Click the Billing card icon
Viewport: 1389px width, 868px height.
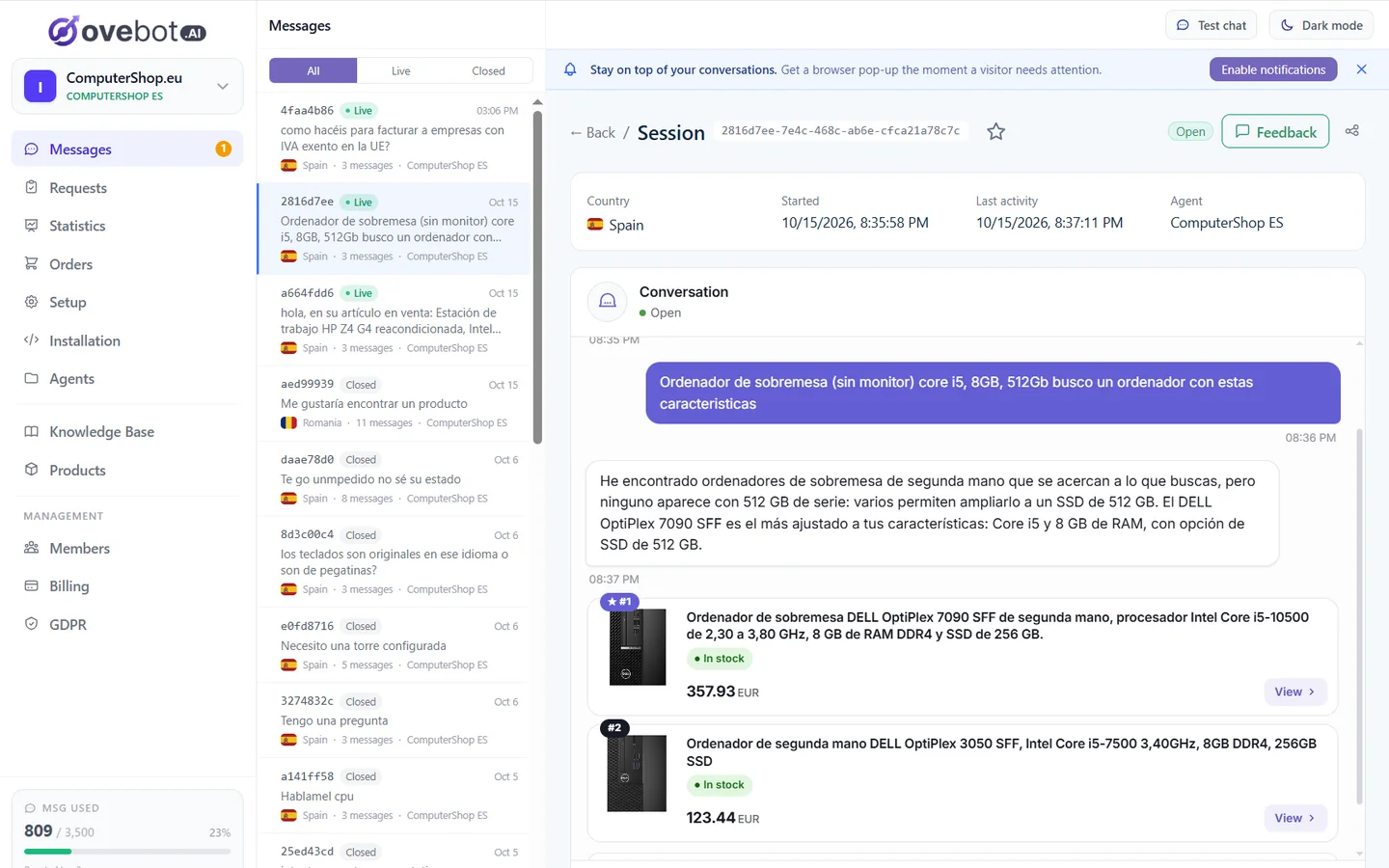click(31, 585)
